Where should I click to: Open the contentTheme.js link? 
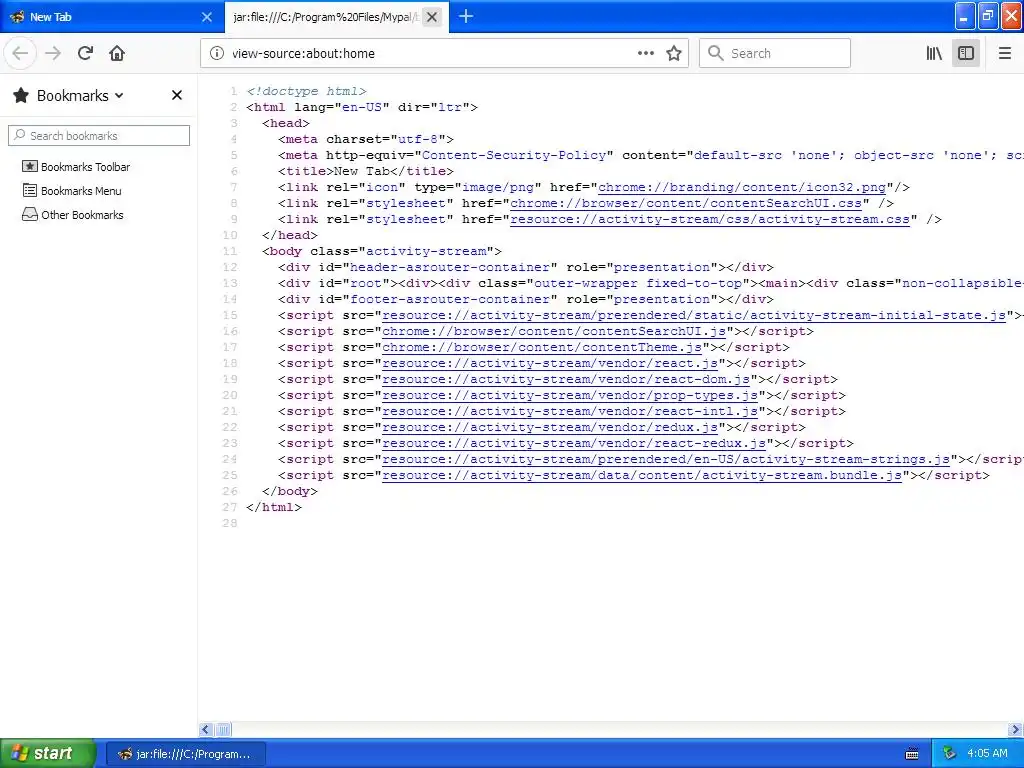542,347
